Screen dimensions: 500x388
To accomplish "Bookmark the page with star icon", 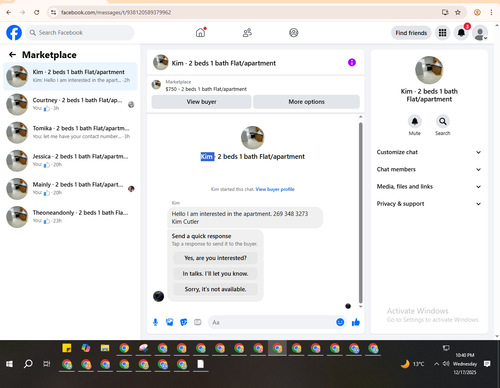I will tap(458, 12).
